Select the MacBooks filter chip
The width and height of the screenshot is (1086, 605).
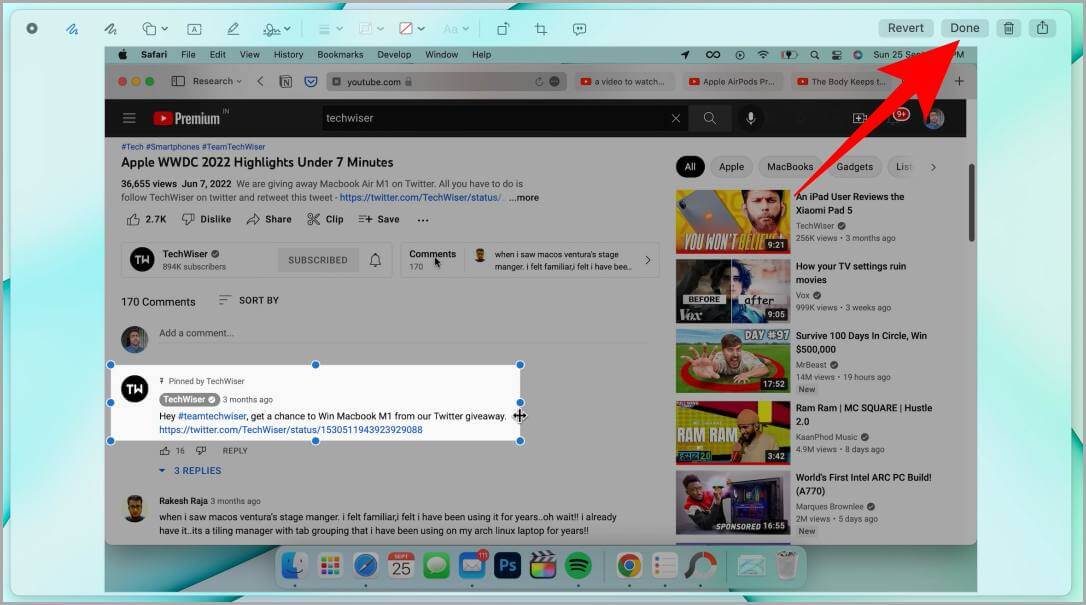tap(790, 167)
